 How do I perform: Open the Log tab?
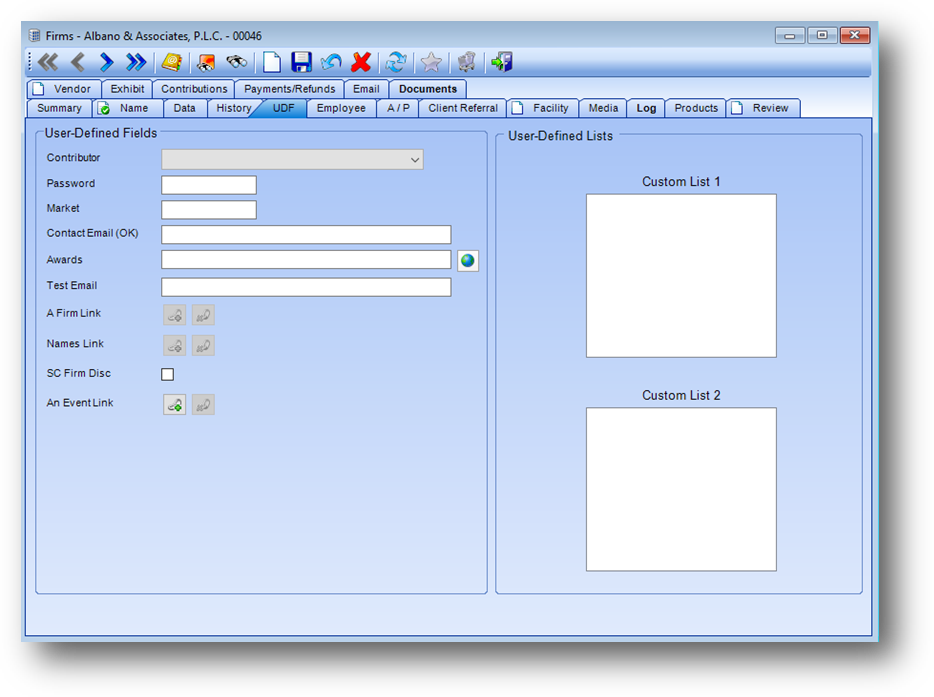pos(646,108)
